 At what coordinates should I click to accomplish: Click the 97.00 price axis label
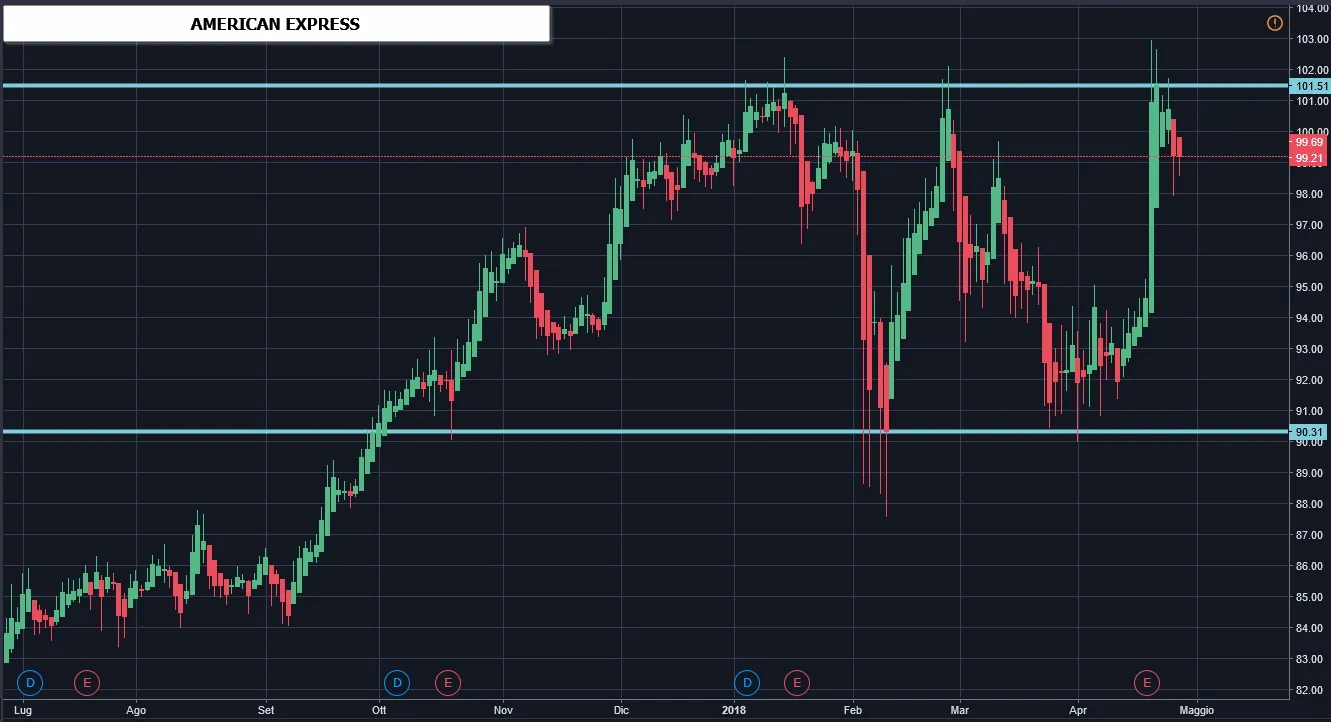[x=1311, y=225]
